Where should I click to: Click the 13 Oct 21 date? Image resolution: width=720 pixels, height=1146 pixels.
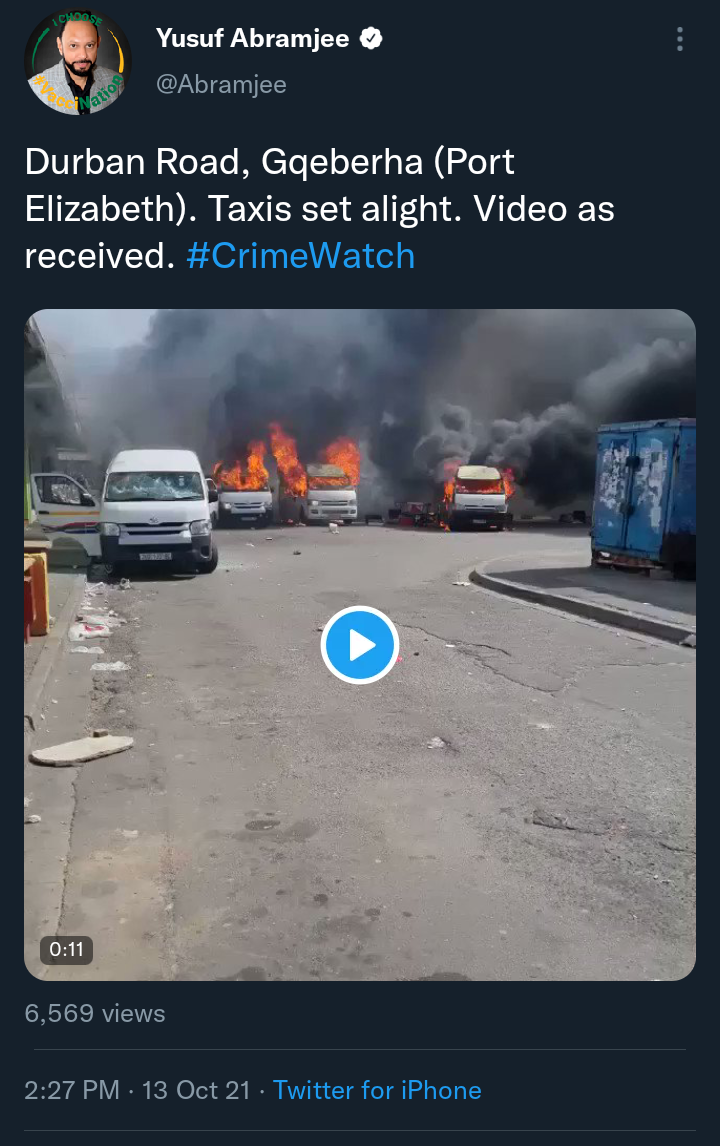point(196,1090)
